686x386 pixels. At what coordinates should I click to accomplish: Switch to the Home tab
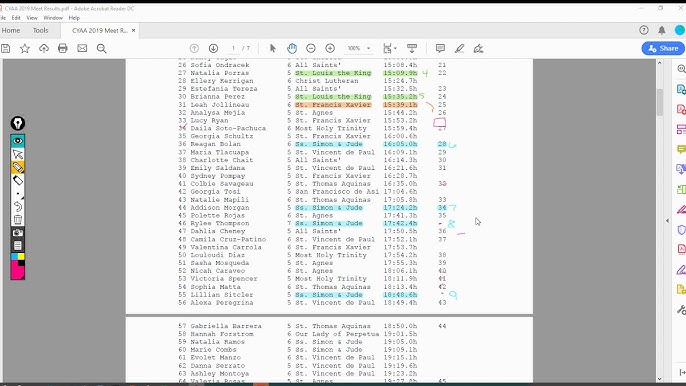[11, 30]
